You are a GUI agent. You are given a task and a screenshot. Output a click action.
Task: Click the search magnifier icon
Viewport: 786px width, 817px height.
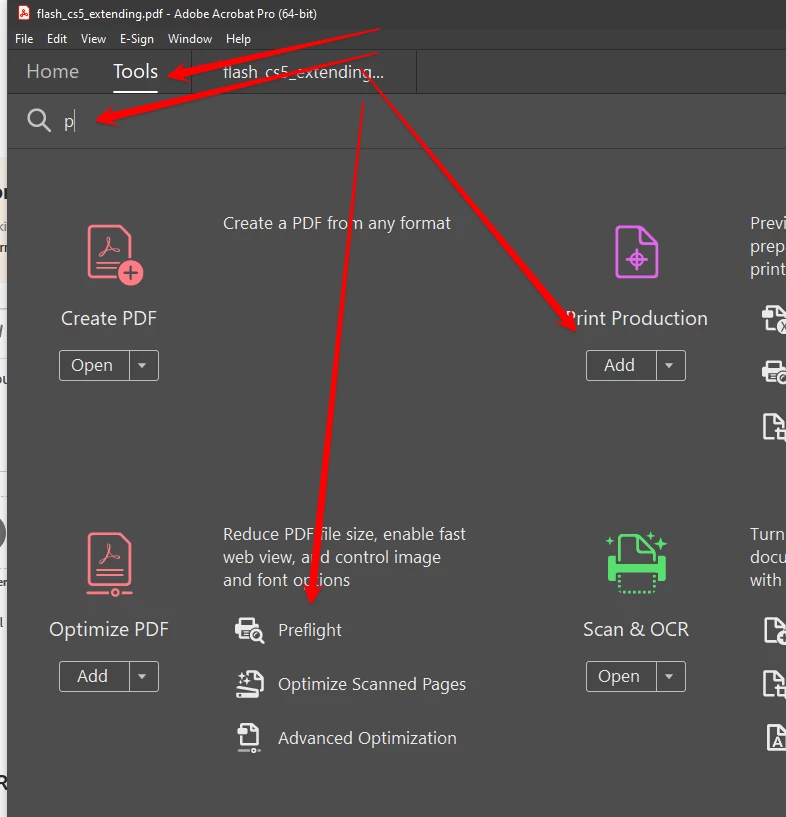pyautogui.click(x=39, y=120)
